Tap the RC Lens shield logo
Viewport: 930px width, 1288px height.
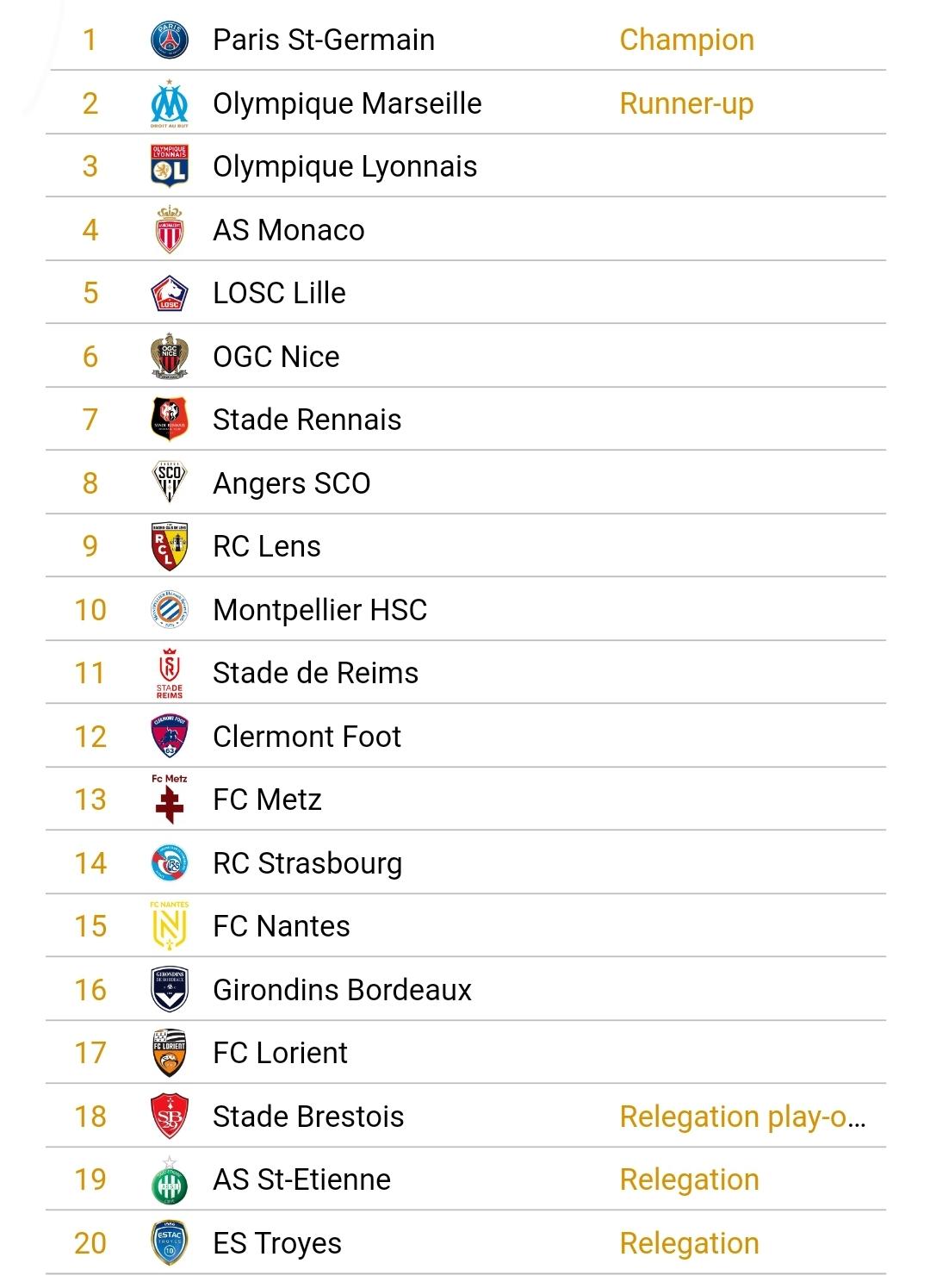tap(170, 546)
